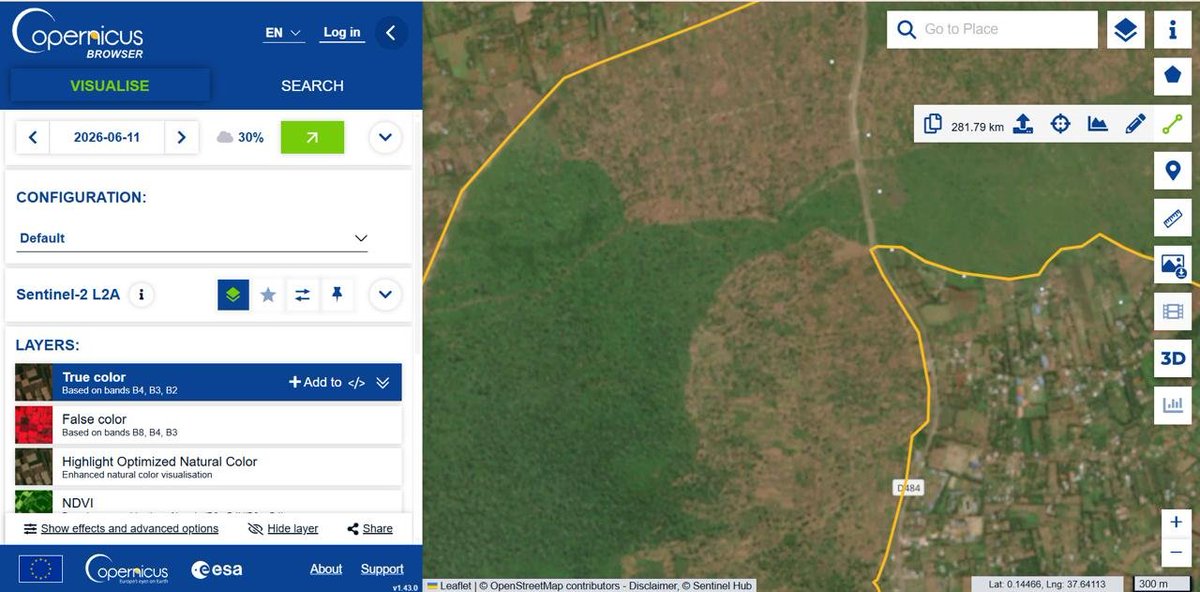The height and width of the screenshot is (592, 1200).
Task: Center map on the drawn line
Action: [x=1060, y=124]
